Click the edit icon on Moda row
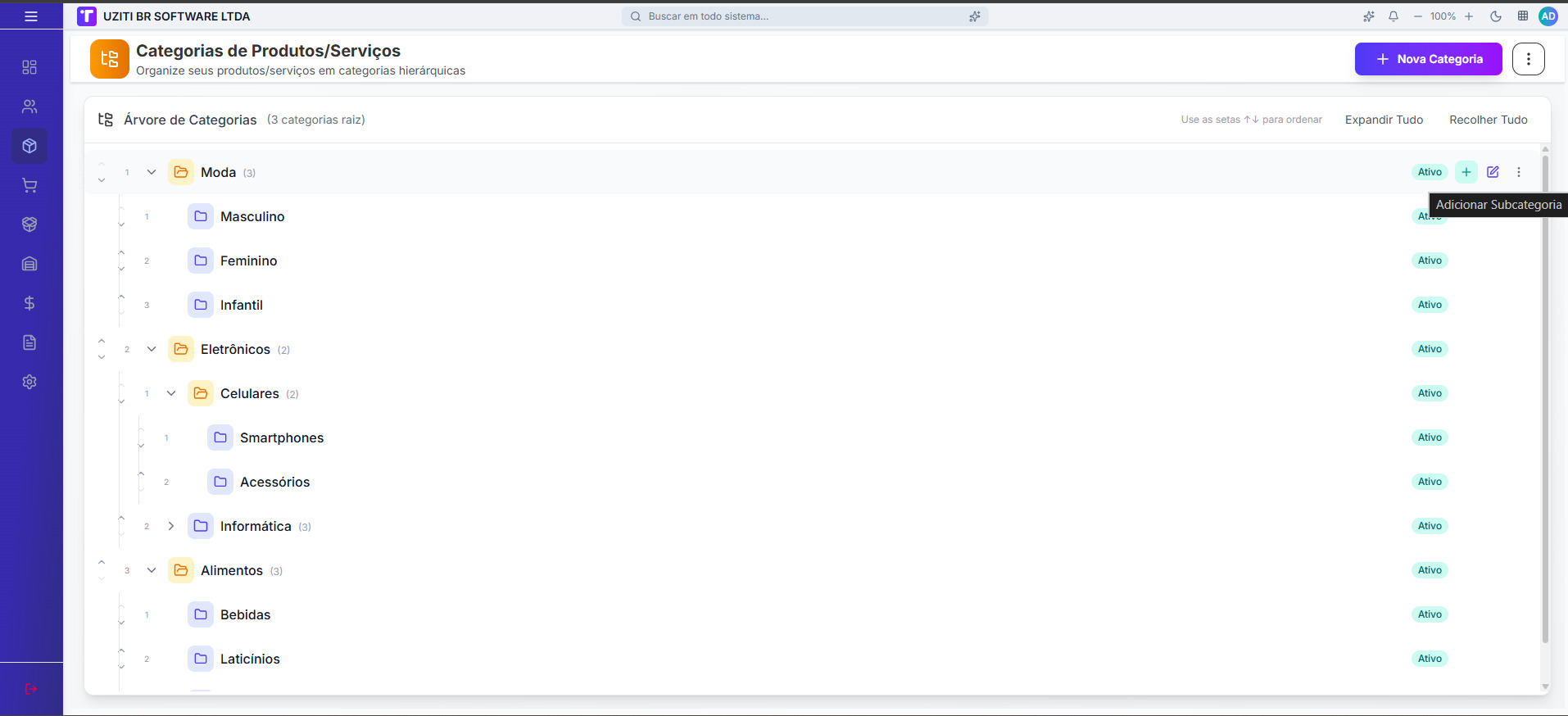The height and width of the screenshot is (716, 1568). (x=1493, y=172)
